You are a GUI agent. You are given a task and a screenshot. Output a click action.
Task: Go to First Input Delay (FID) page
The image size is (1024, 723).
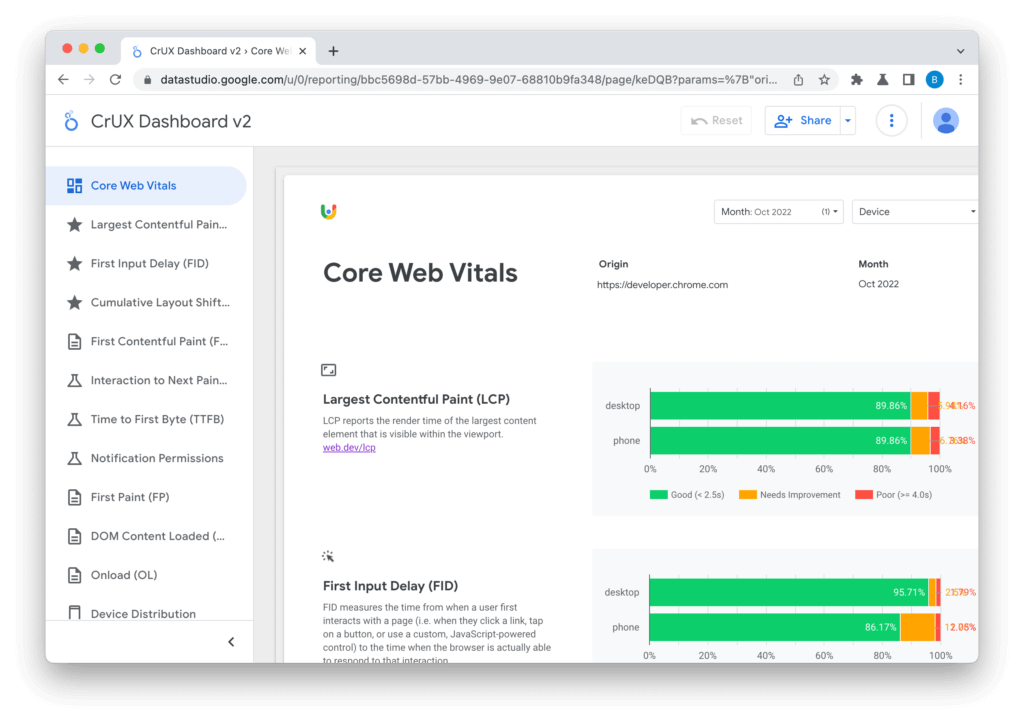coord(149,264)
